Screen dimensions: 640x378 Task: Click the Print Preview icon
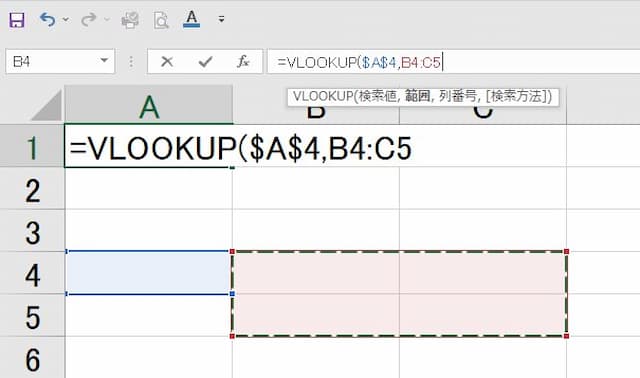click(161, 20)
